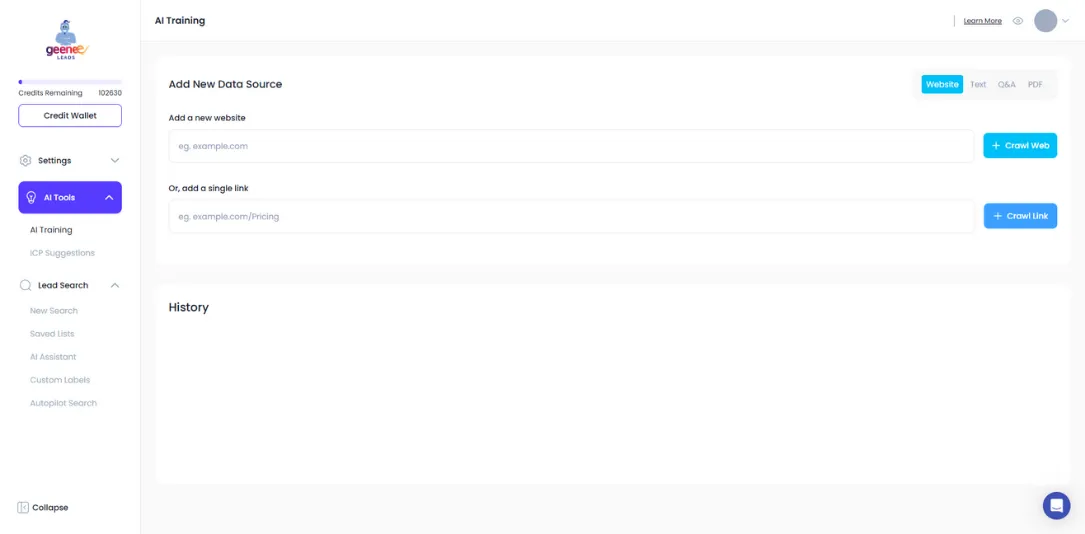
Task: Open the Learn More link
Action: (982, 21)
